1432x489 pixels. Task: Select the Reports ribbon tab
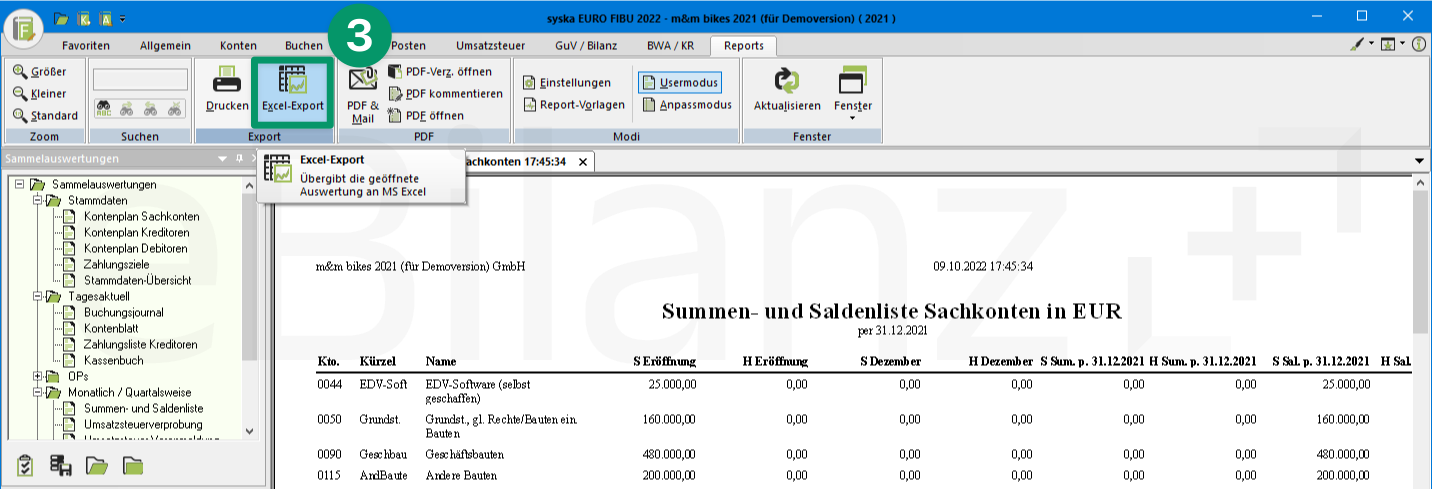743,45
